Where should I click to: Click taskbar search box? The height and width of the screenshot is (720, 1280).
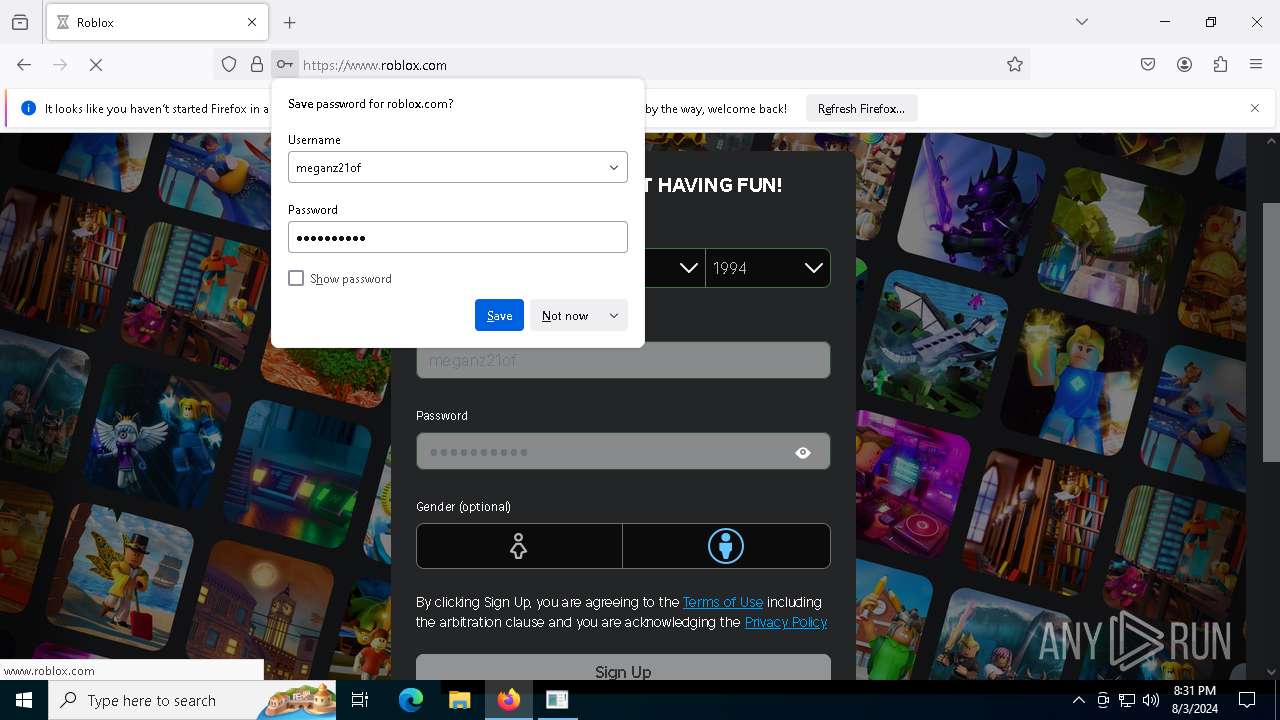[193, 700]
